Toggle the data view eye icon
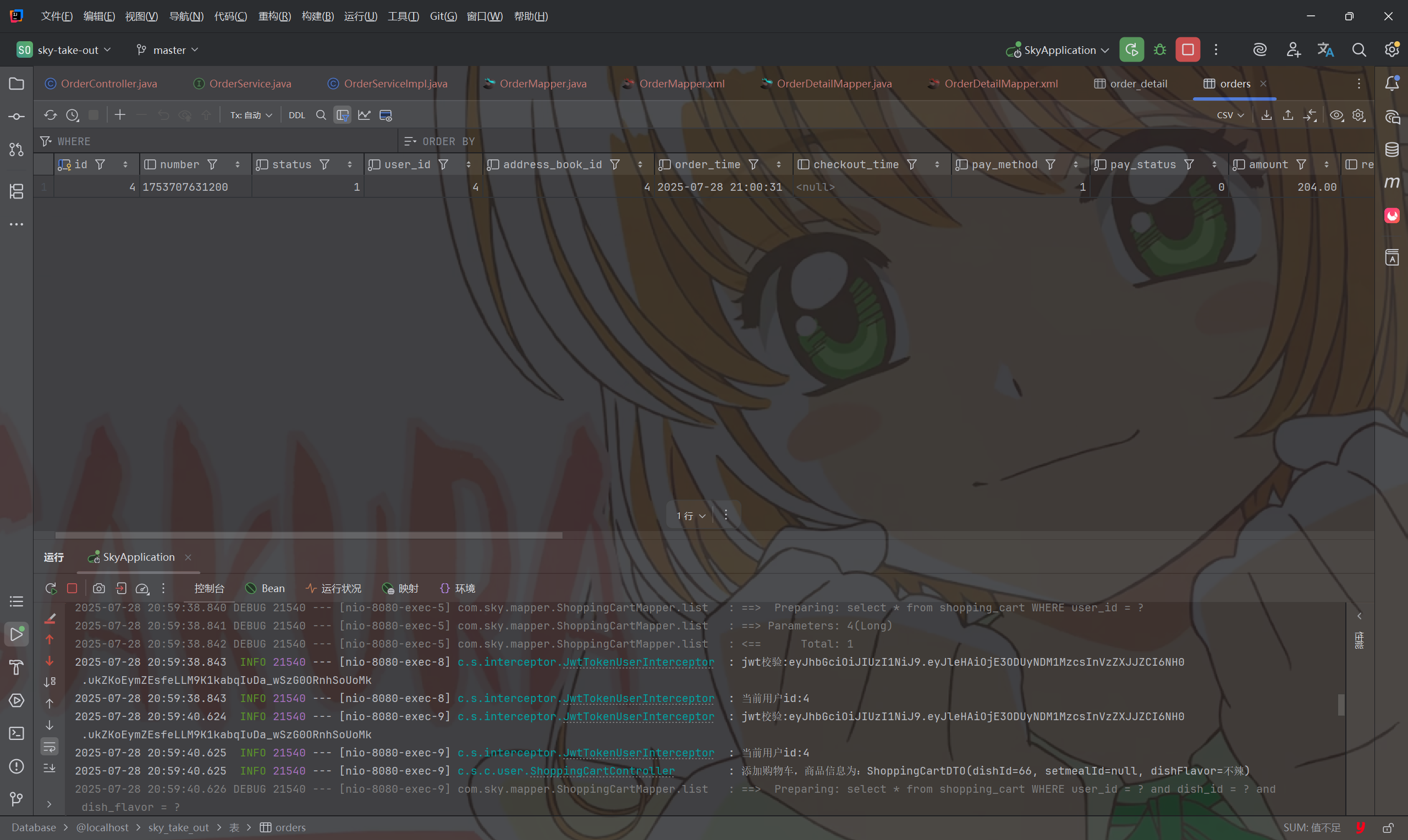Screen dimensions: 1408x840 pos(1336,115)
